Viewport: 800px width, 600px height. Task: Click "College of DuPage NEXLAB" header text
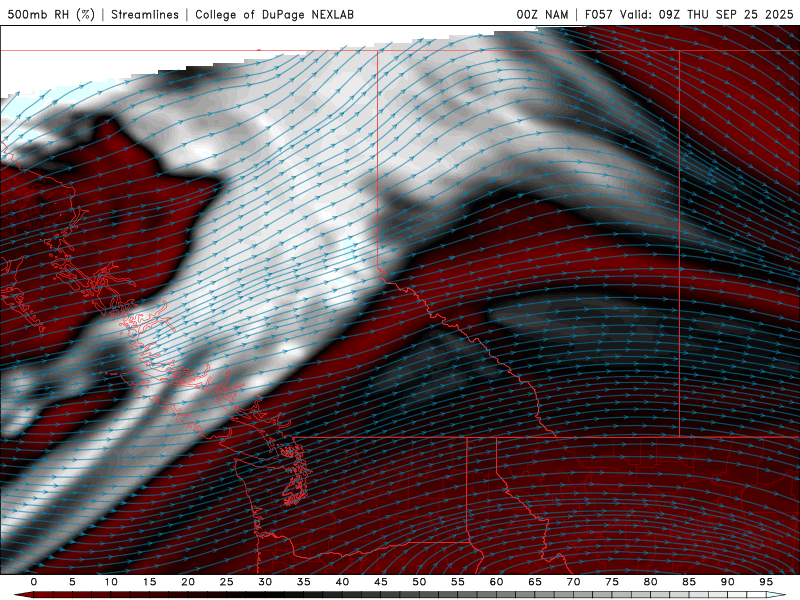(x=274, y=14)
